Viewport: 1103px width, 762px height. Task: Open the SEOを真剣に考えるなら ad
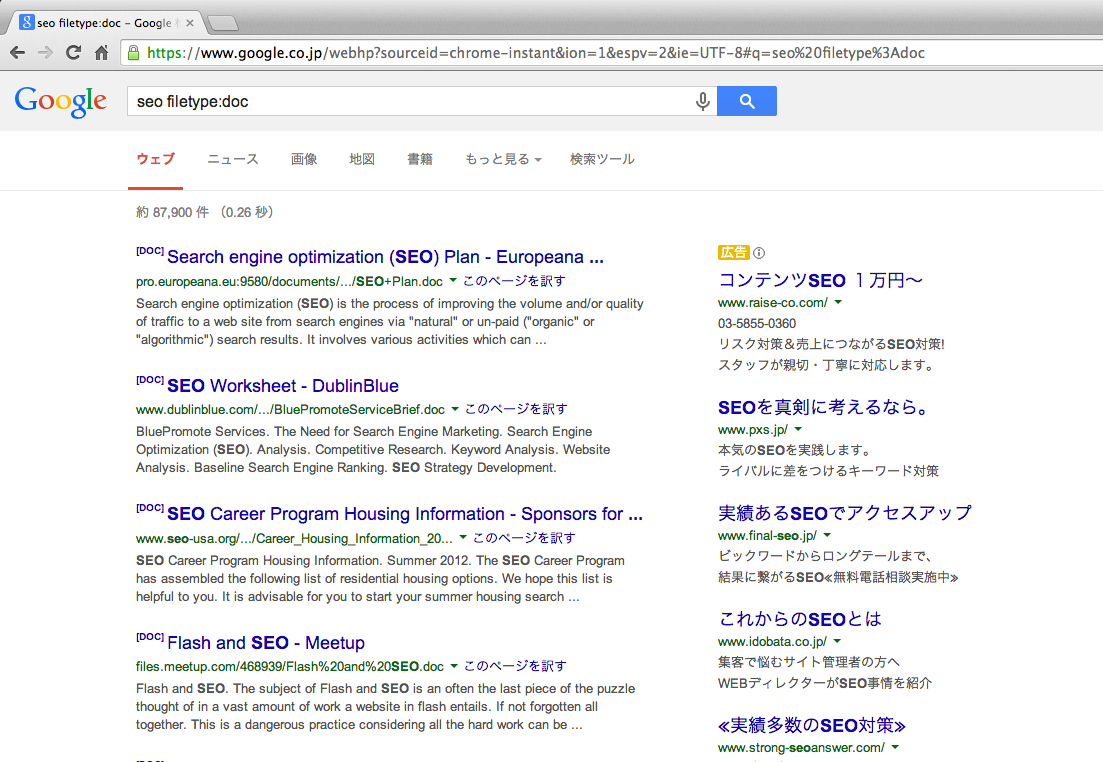pyautogui.click(x=824, y=407)
